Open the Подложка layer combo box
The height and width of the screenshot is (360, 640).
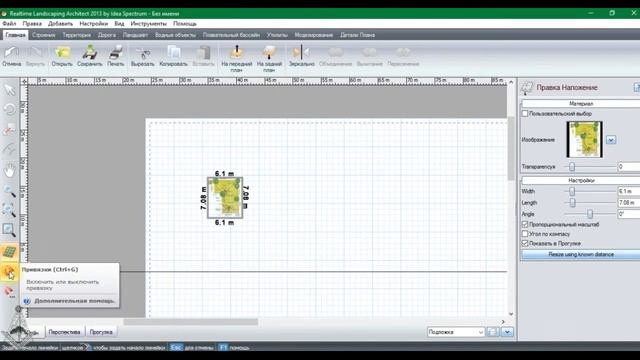tap(456, 332)
